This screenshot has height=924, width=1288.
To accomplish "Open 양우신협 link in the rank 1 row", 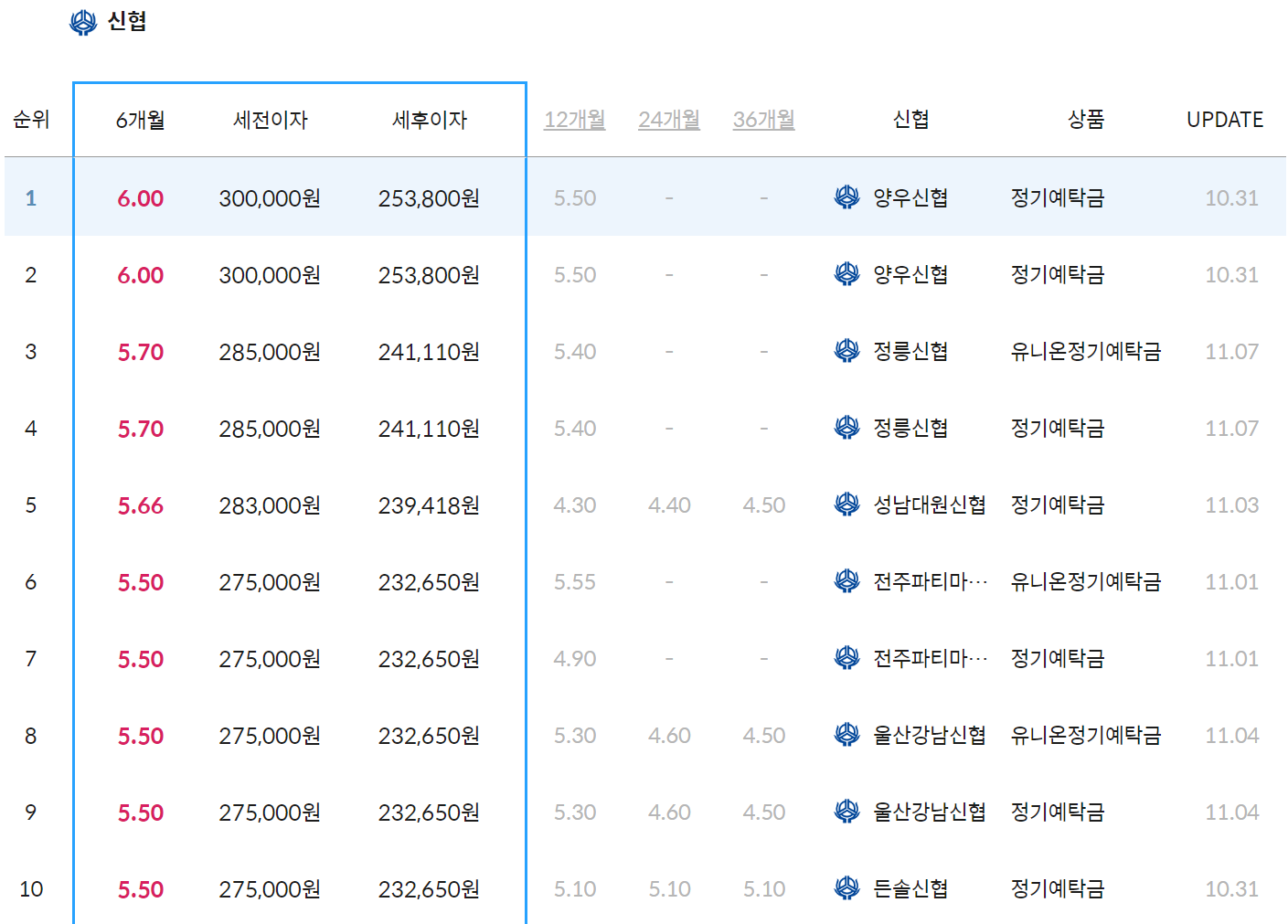I will click(x=910, y=197).
